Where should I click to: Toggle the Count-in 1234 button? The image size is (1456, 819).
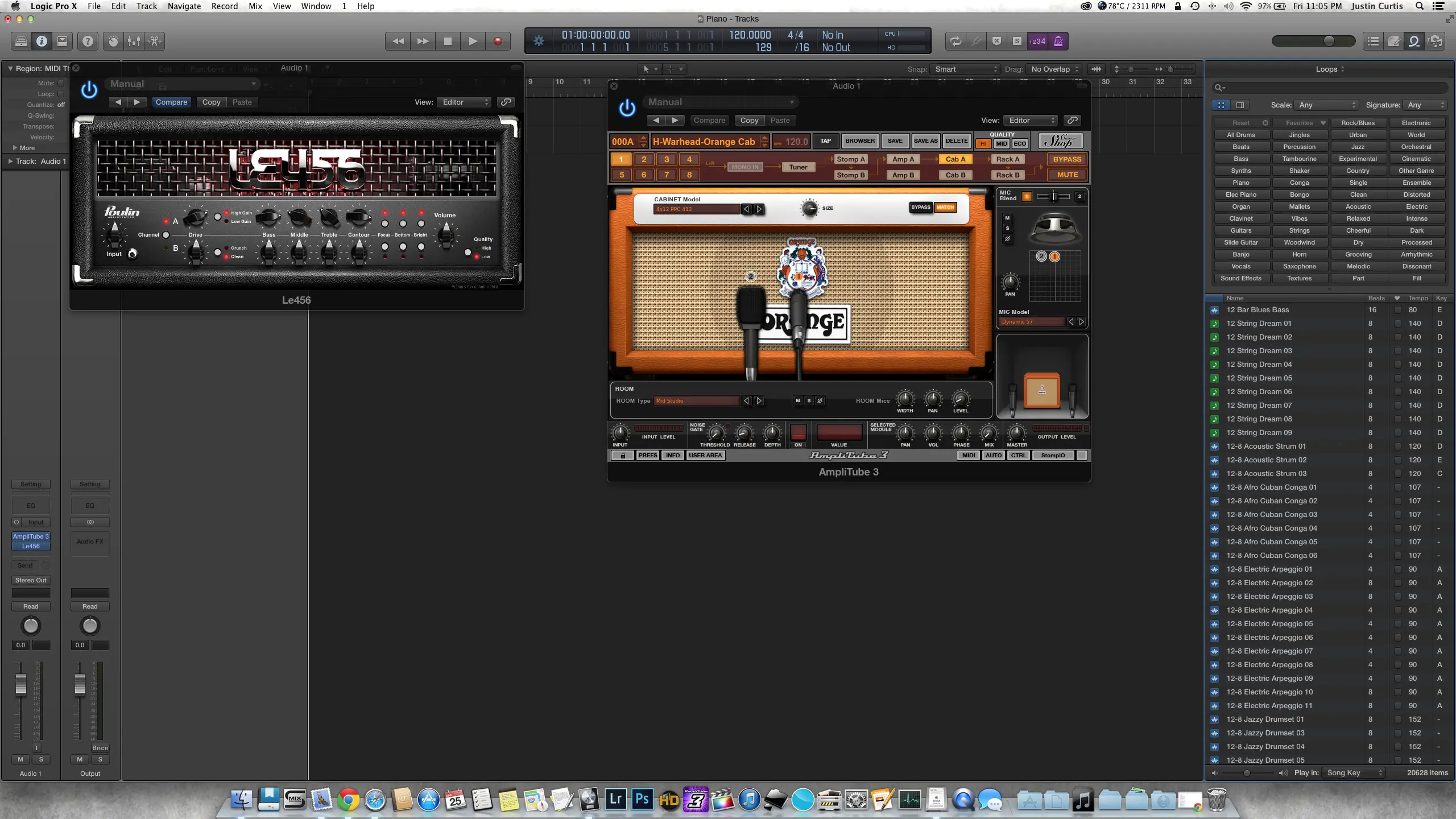[x=1037, y=41]
